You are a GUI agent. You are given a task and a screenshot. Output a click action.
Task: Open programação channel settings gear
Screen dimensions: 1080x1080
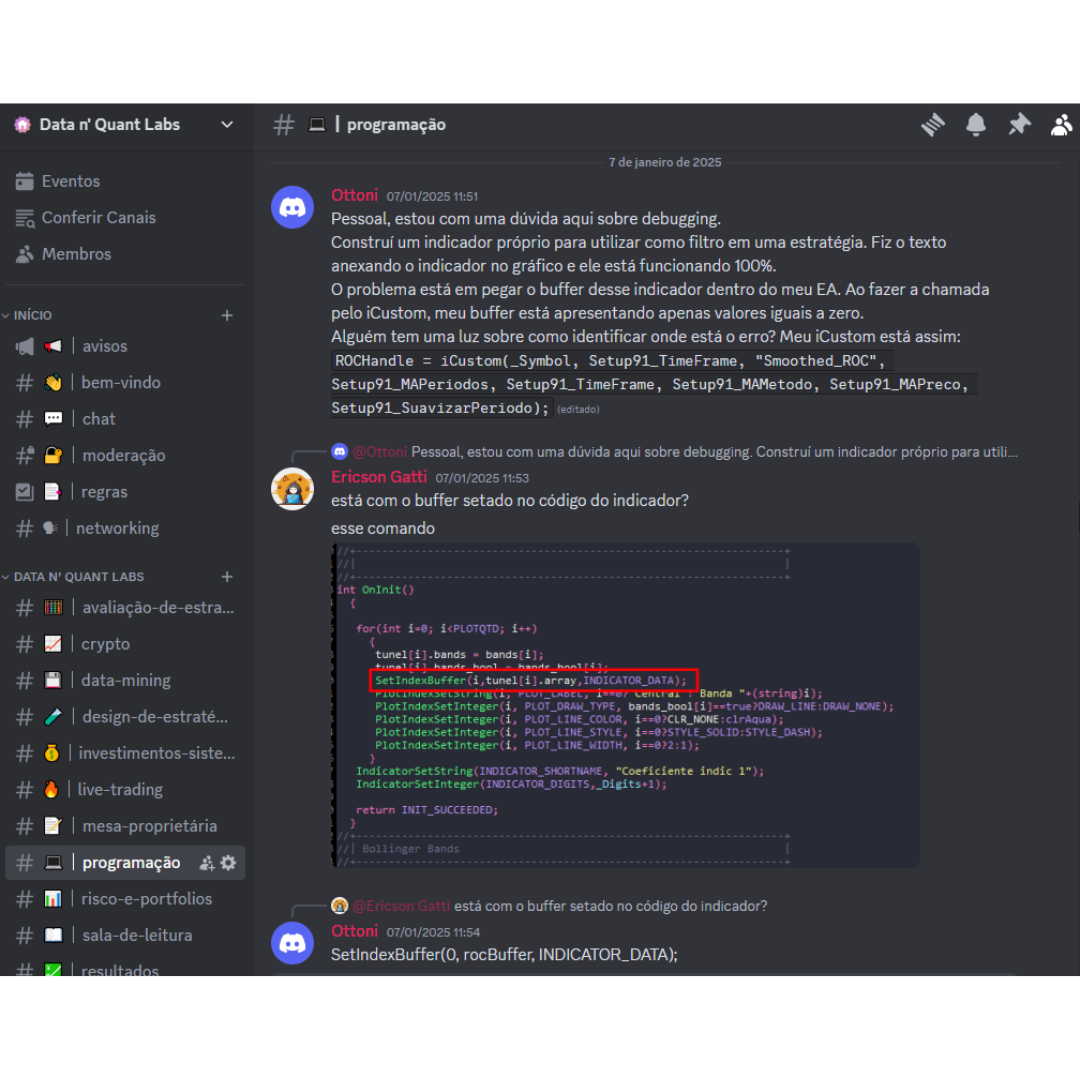[x=228, y=862]
